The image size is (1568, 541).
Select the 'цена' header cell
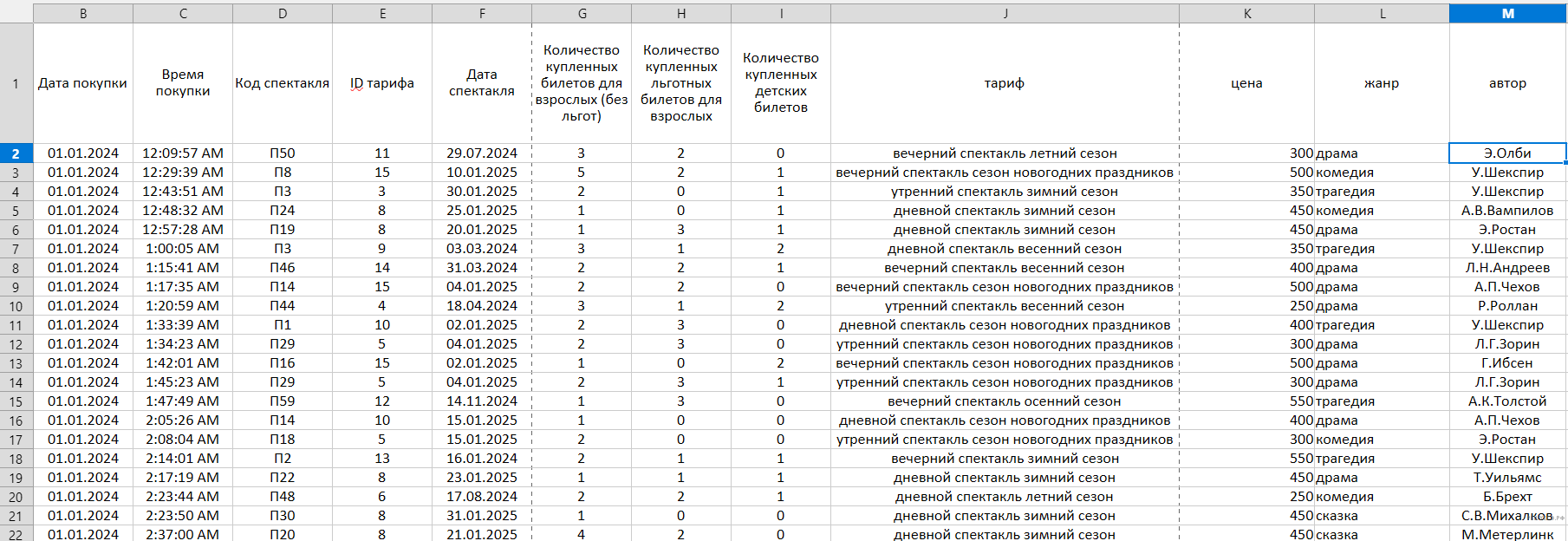(1246, 83)
